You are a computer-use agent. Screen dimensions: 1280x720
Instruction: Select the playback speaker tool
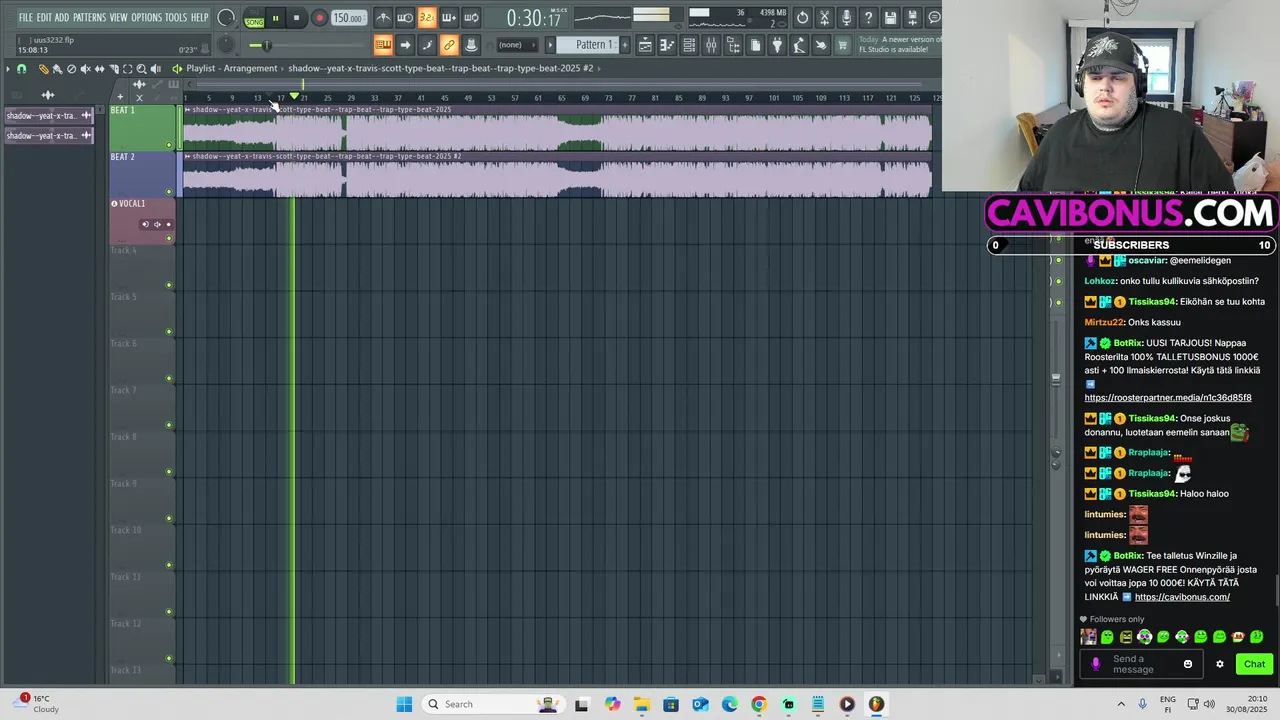(155, 69)
